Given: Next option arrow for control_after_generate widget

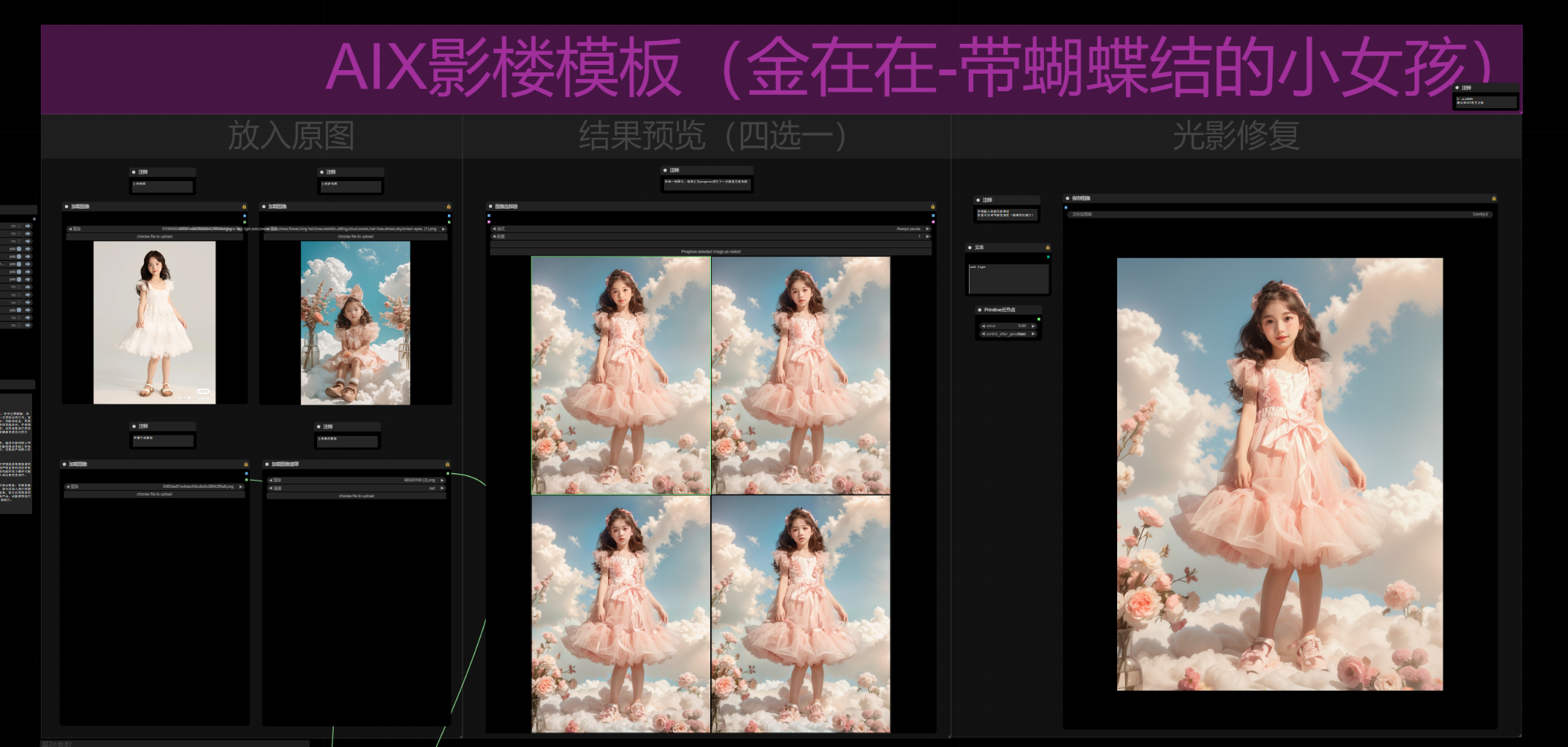Looking at the screenshot, I should point(1033,334).
